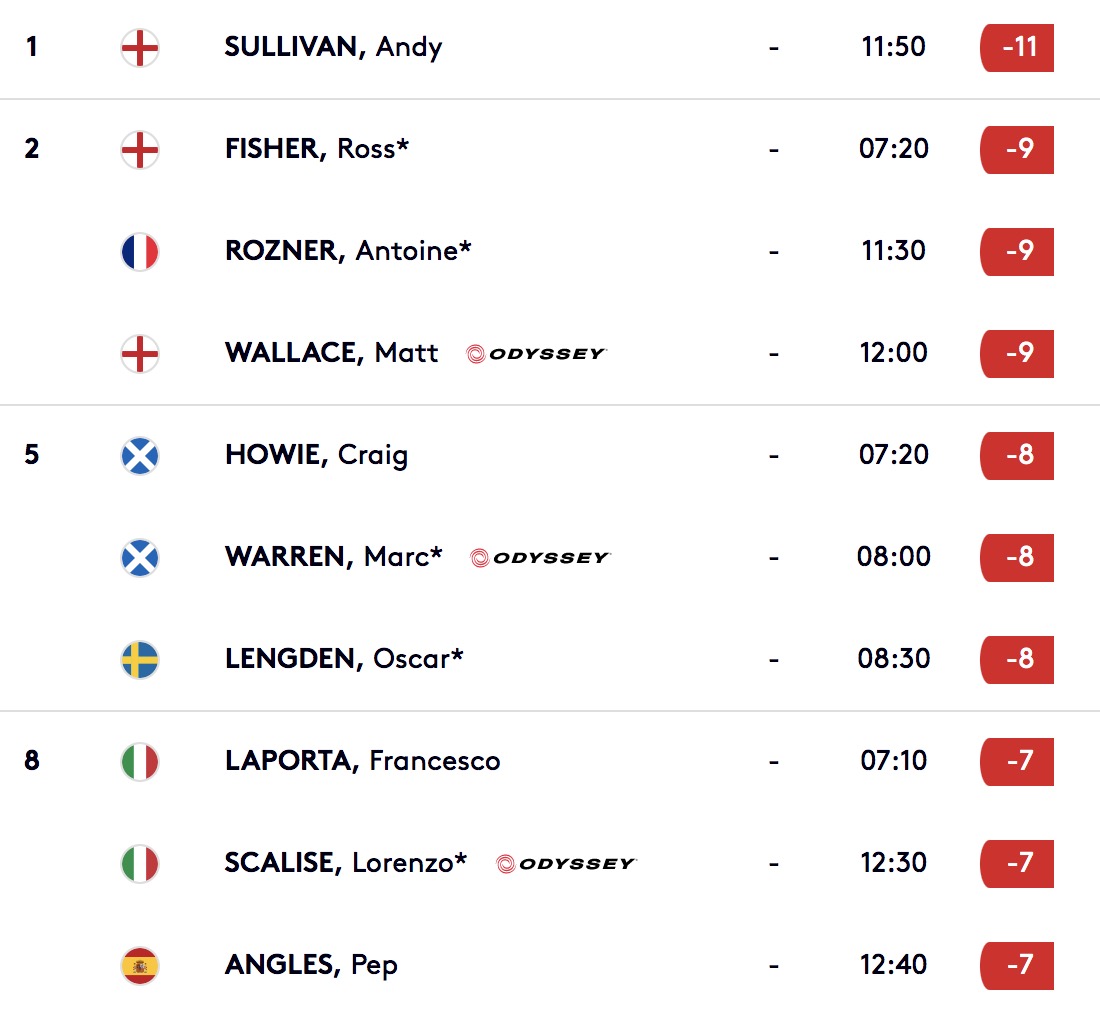Image resolution: width=1100 pixels, height=1016 pixels.
Task: Select WARREN, Marc player name
Action: pos(333,556)
